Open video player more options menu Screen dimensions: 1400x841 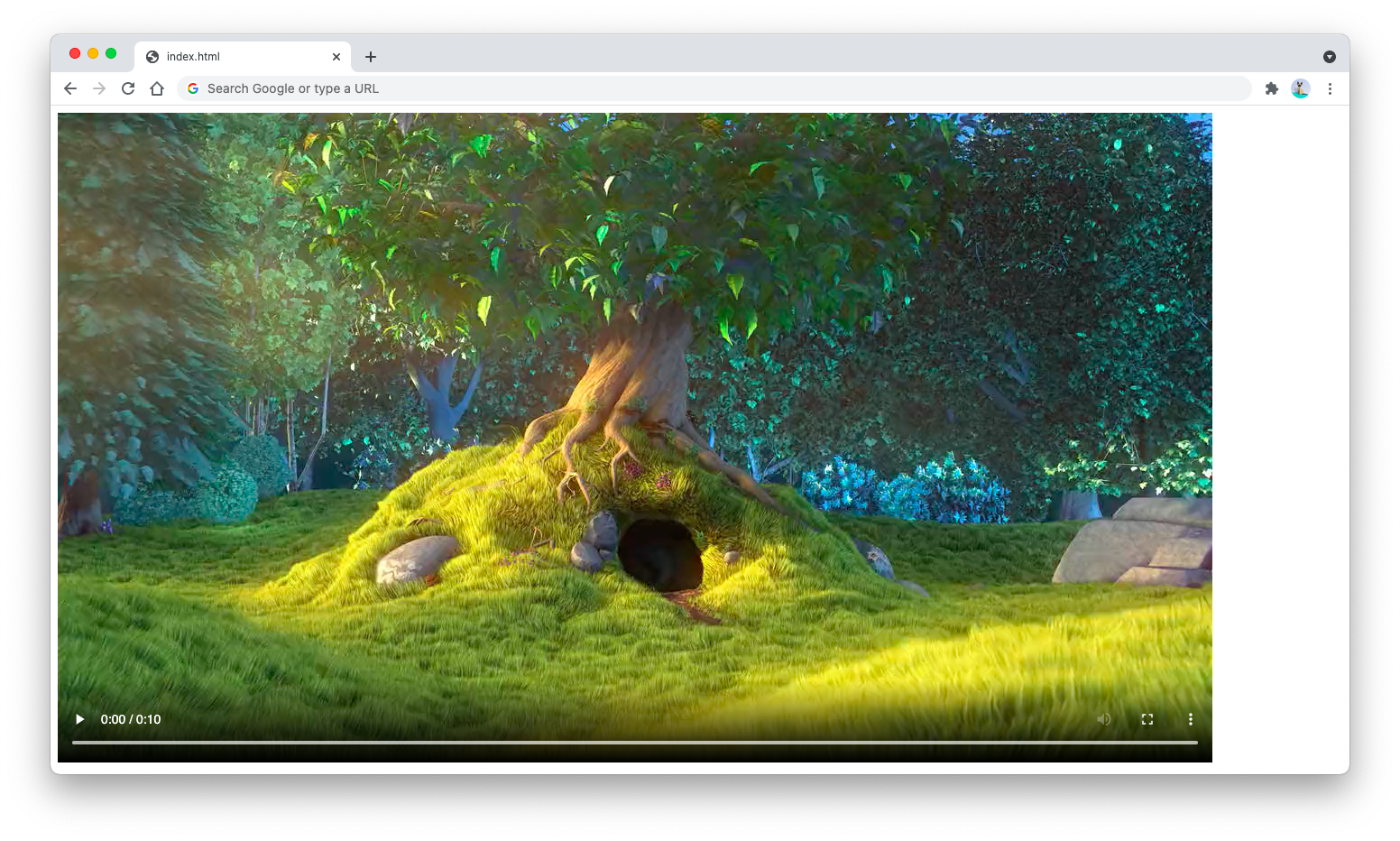[x=1191, y=719]
